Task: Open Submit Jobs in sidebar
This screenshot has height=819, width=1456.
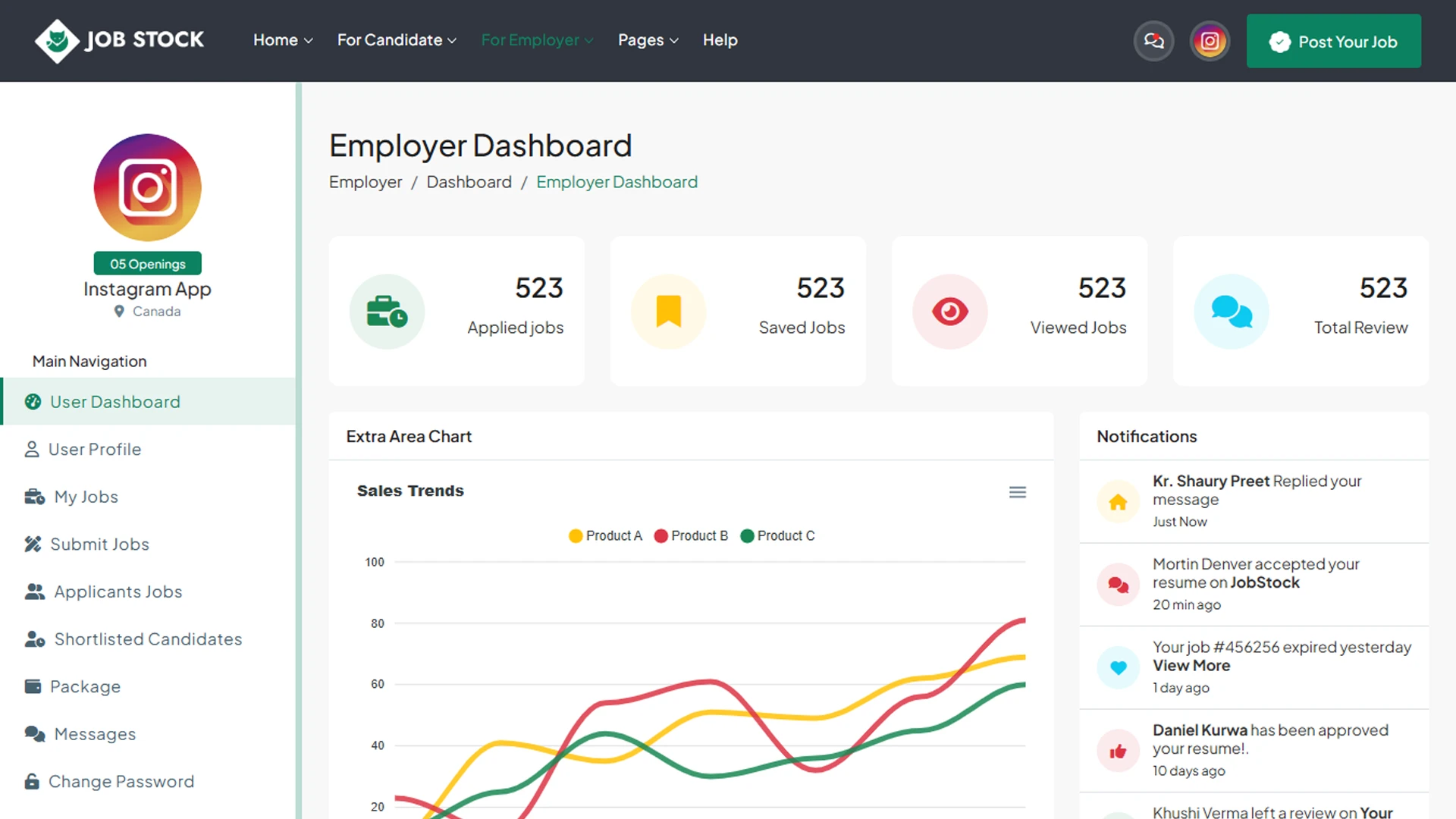Action: [149, 544]
